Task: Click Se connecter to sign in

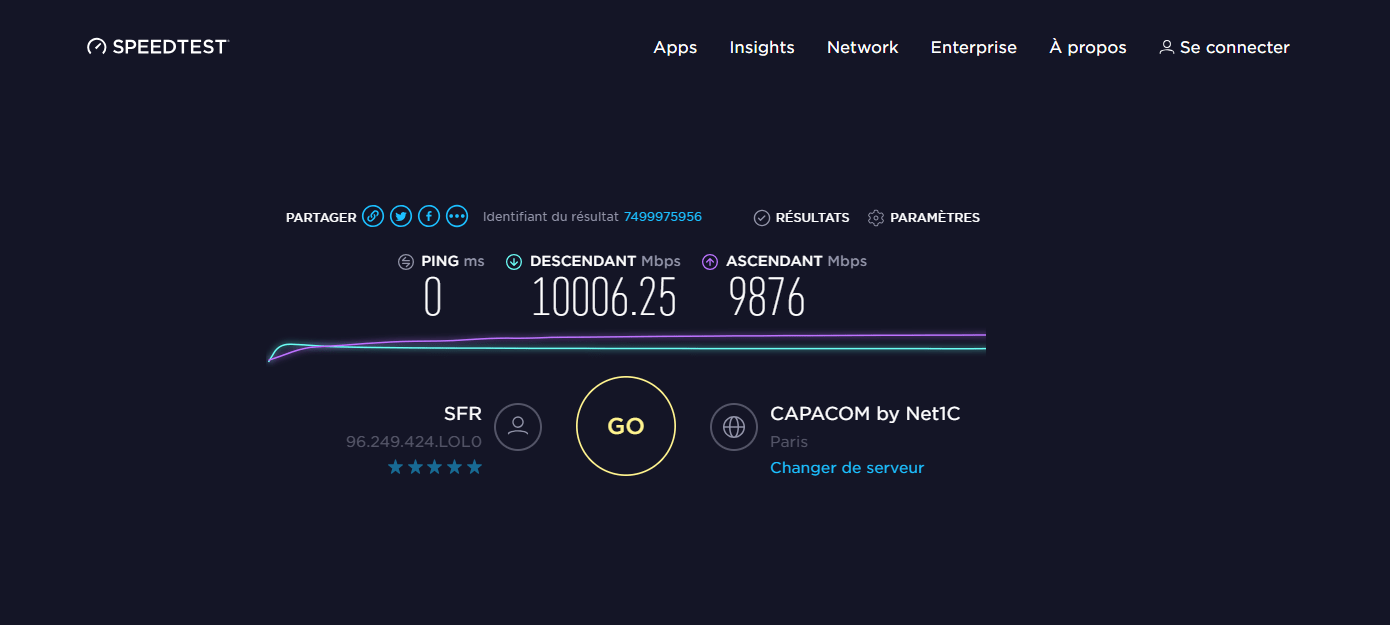Action: coord(1224,47)
